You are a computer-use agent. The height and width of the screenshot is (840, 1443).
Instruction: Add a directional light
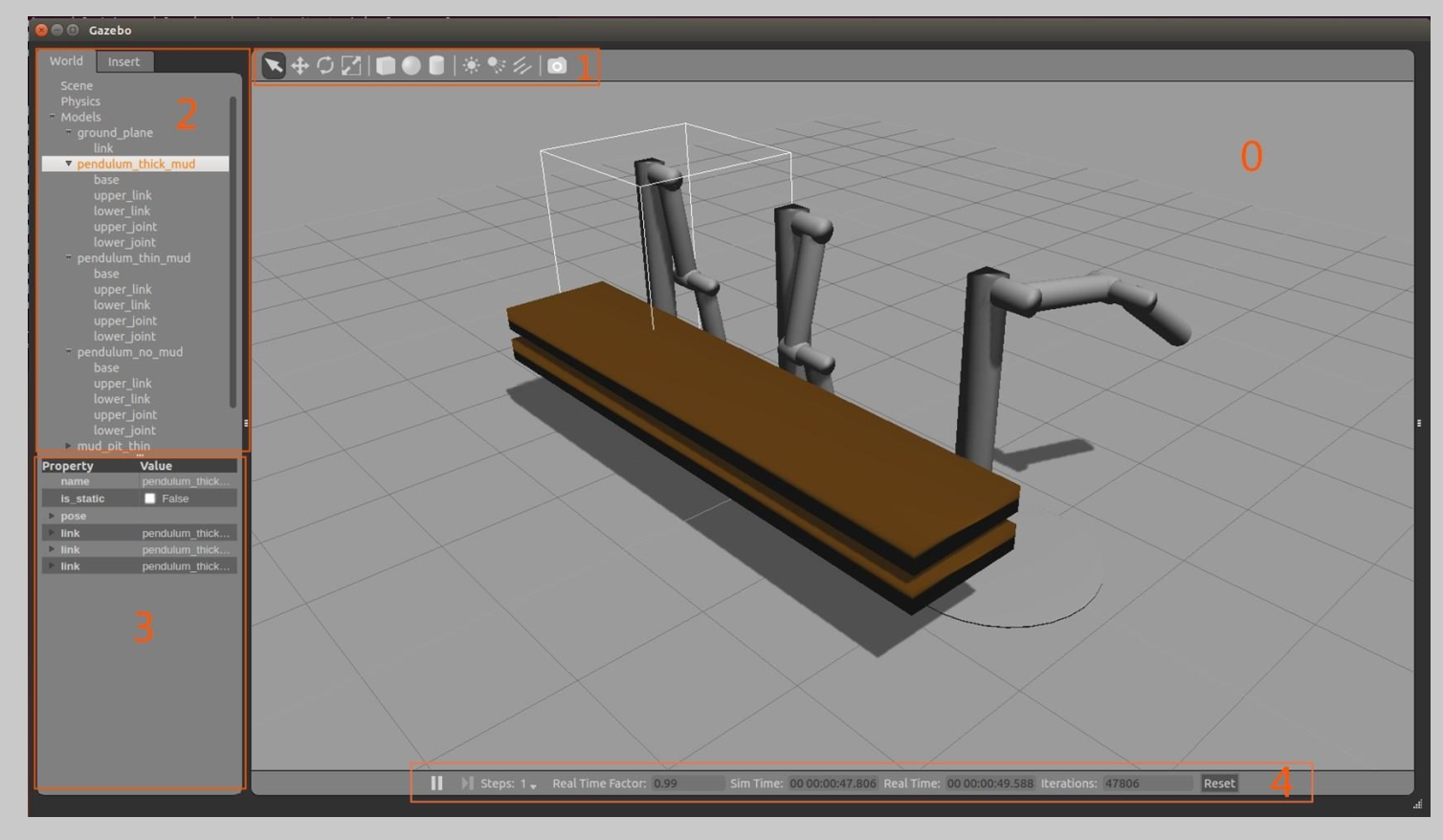pyautogui.click(x=522, y=65)
